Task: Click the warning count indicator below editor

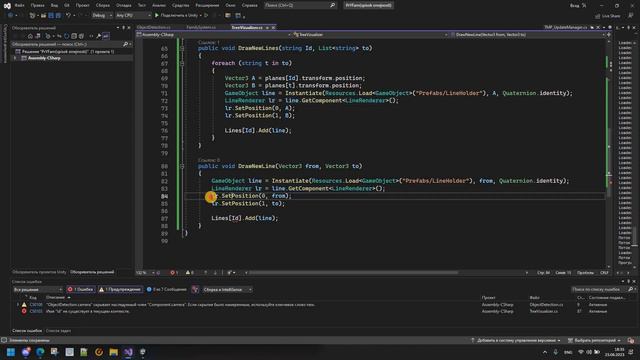Action: point(189,273)
